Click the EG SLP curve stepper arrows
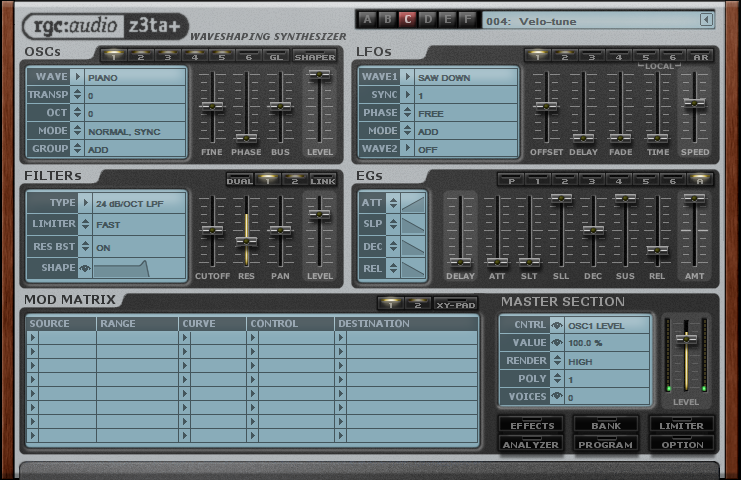Image resolution: width=741 pixels, height=480 pixels. [393, 224]
